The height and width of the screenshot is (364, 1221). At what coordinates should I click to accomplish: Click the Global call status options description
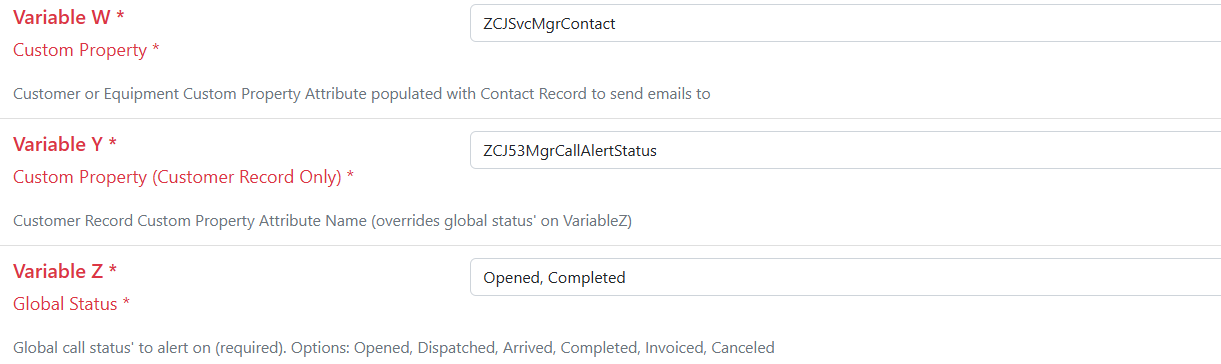coord(393,348)
